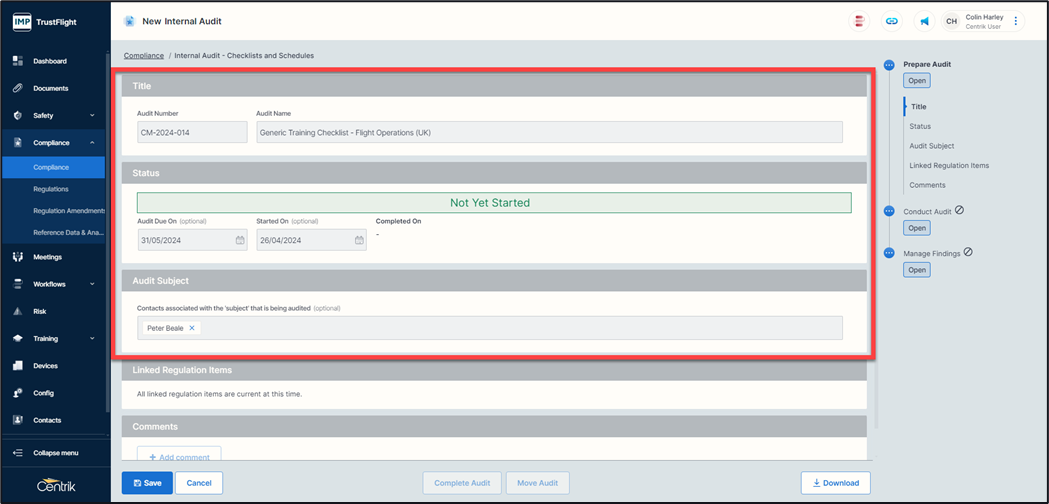Click the Risk triangle icon
This screenshot has width=1049, height=504.
pyautogui.click(x=18, y=311)
